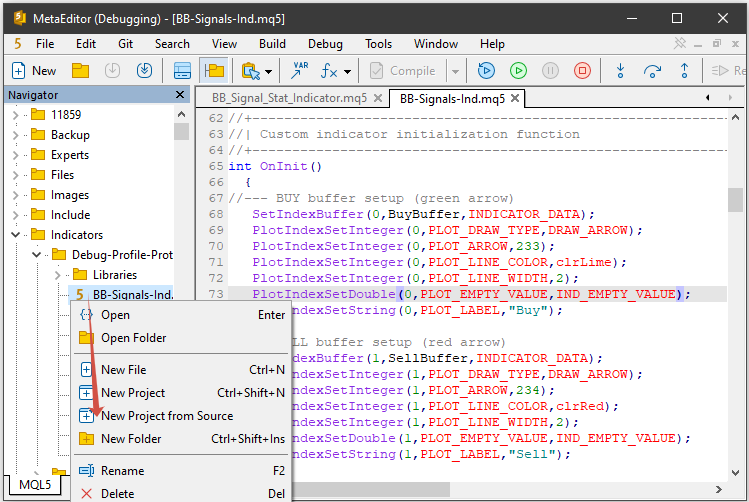Open the Tools menu
This screenshot has width=749, height=502.
[x=379, y=44]
